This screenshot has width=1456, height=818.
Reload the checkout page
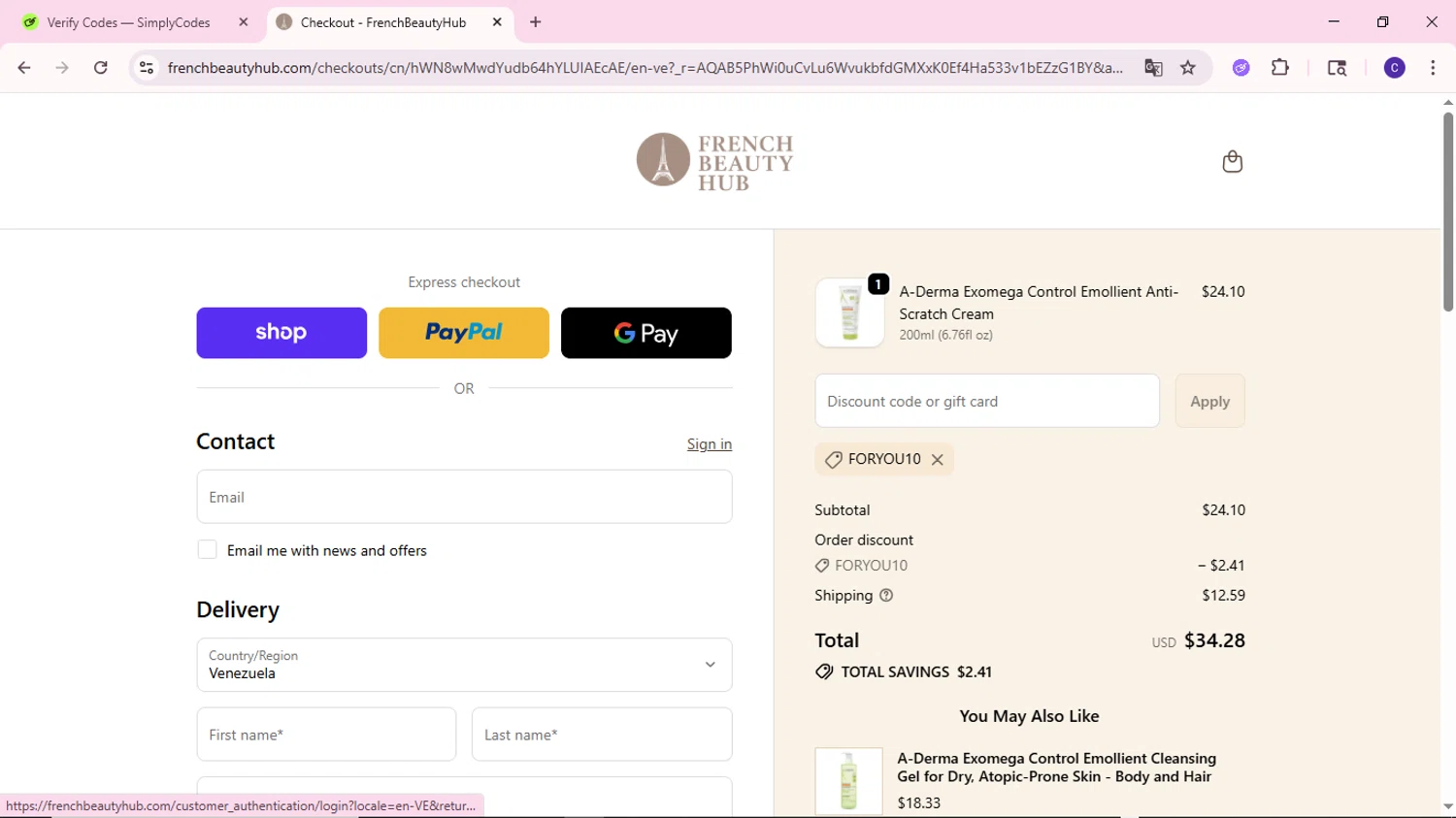click(101, 68)
